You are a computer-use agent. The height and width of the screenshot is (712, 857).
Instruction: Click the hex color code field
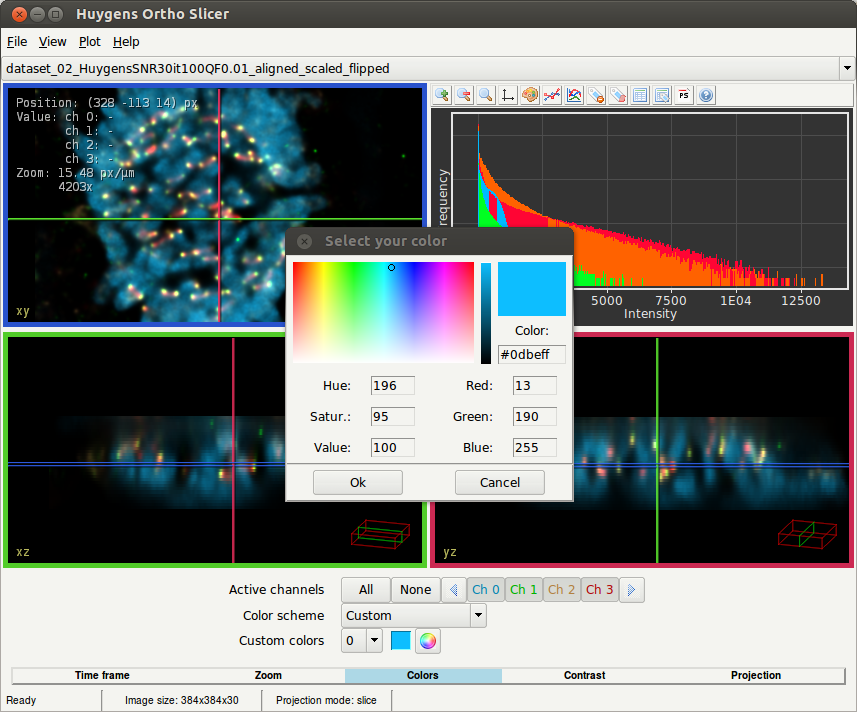pyautogui.click(x=531, y=355)
